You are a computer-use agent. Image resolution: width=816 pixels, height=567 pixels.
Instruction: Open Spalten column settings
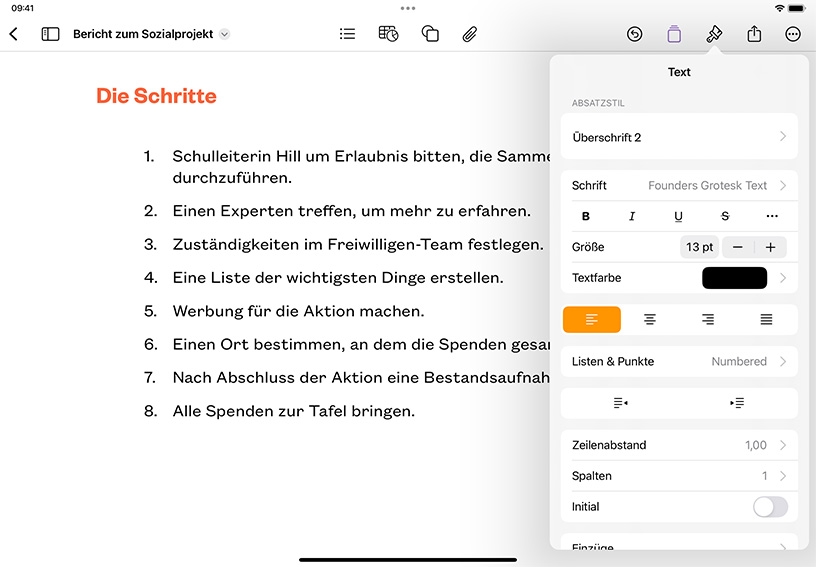pos(679,475)
